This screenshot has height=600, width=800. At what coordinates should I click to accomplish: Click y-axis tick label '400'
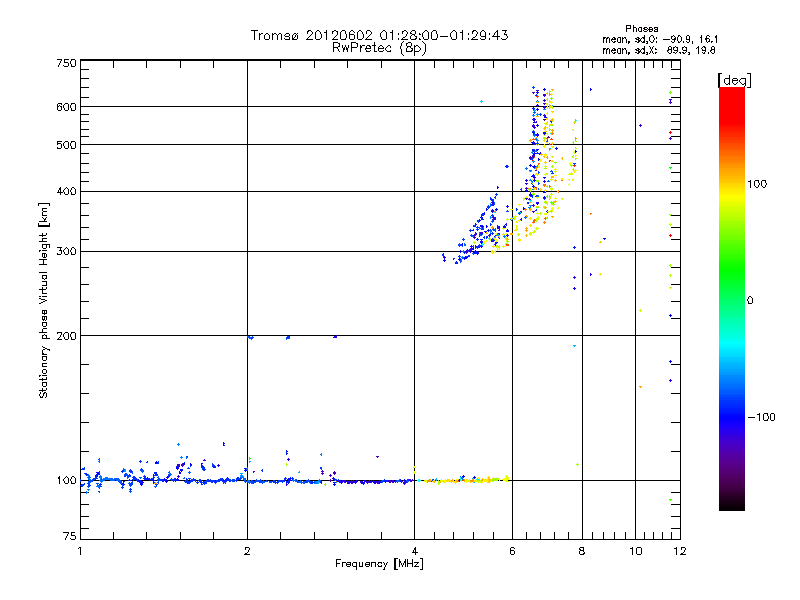(x=66, y=191)
